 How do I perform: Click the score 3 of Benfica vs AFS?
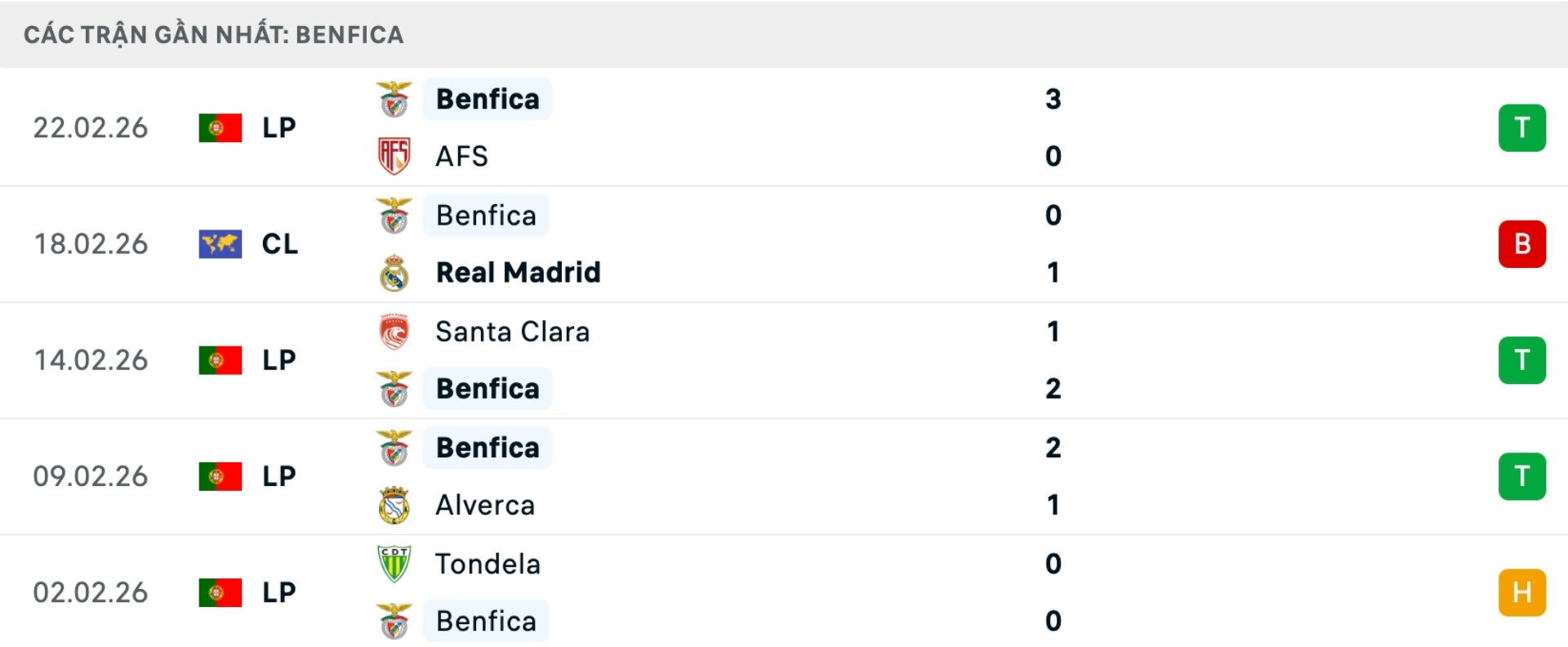point(1053,99)
